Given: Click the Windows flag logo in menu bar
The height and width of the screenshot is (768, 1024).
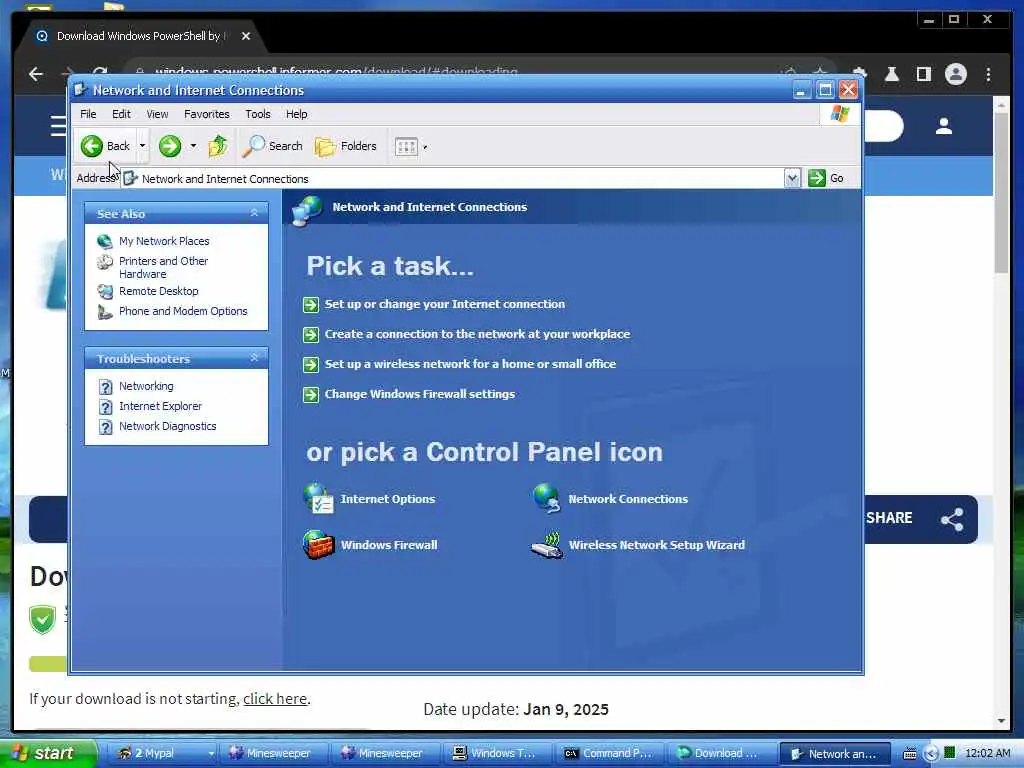Looking at the screenshot, I should [x=840, y=114].
